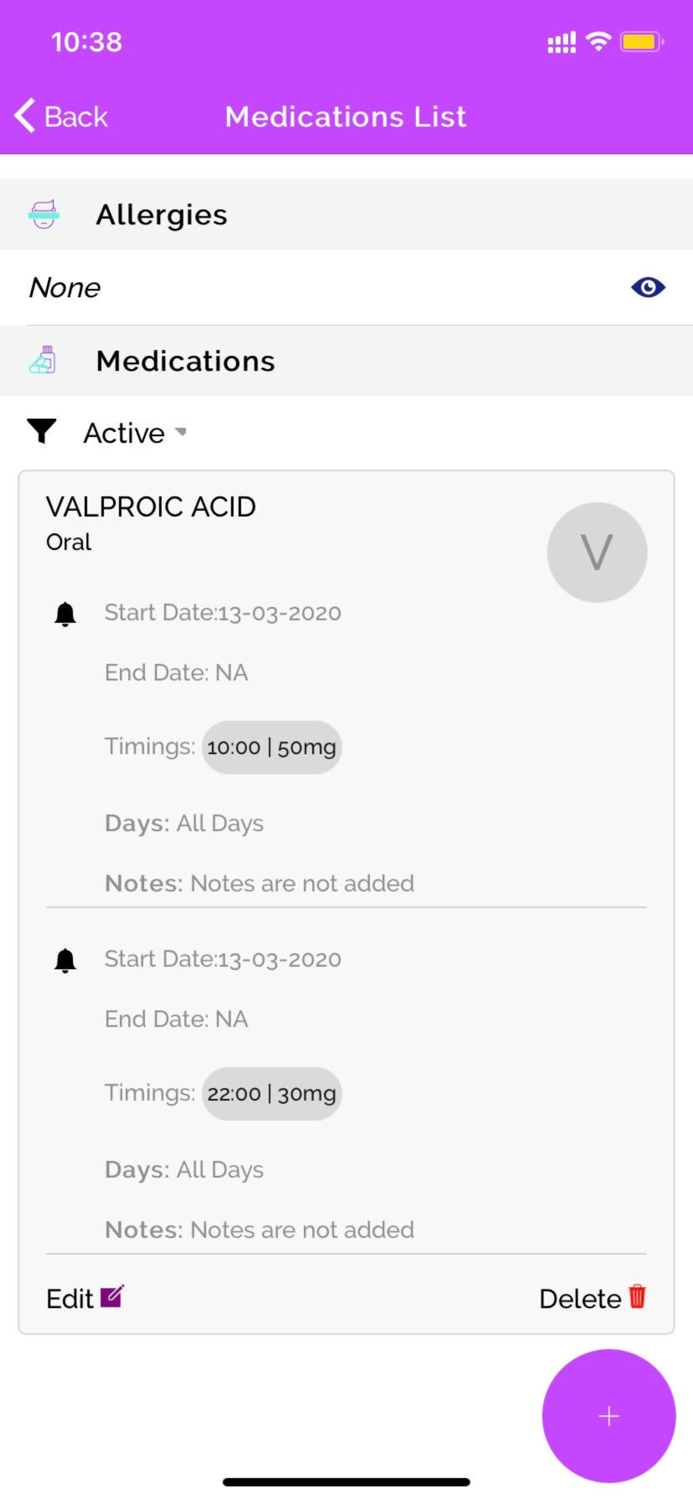Click the 10:00 50mg timing chip
This screenshot has width=693, height=1500.
[x=272, y=746]
